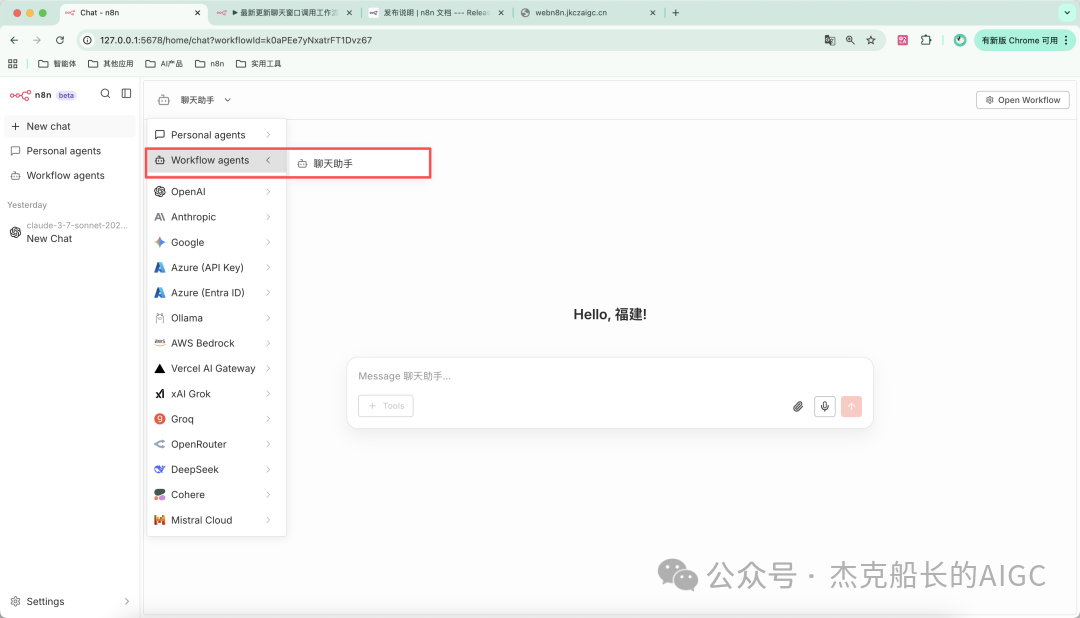The width and height of the screenshot is (1080, 618).
Task: Open the 智能体 bookmark folder
Action: click(57, 63)
